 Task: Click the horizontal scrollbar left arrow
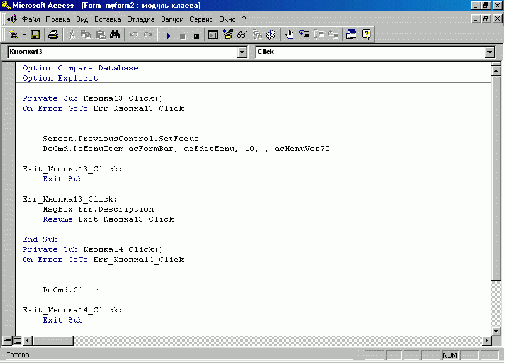pyautogui.click(x=28, y=341)
